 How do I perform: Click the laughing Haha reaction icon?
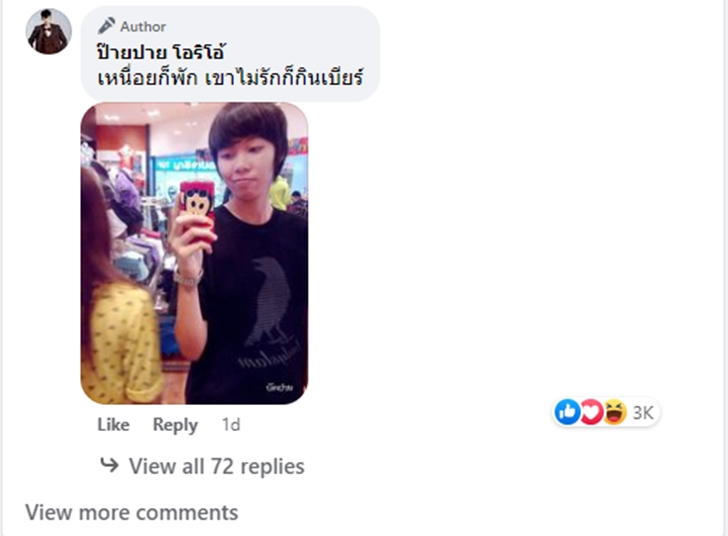tap(614, 412)
